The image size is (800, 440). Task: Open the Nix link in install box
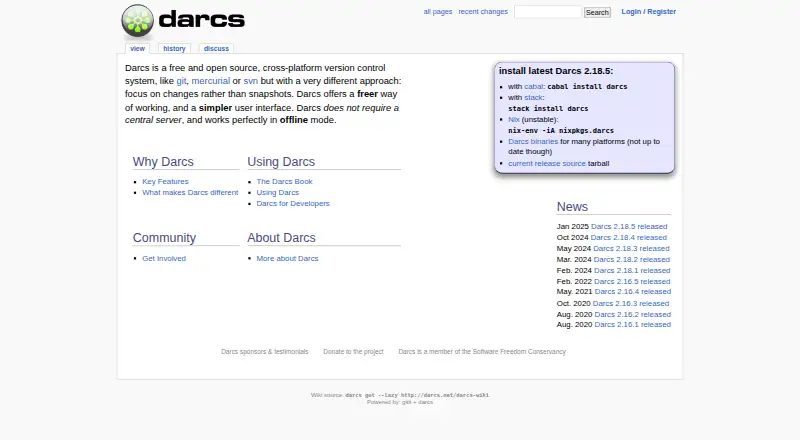click(514, 119)
